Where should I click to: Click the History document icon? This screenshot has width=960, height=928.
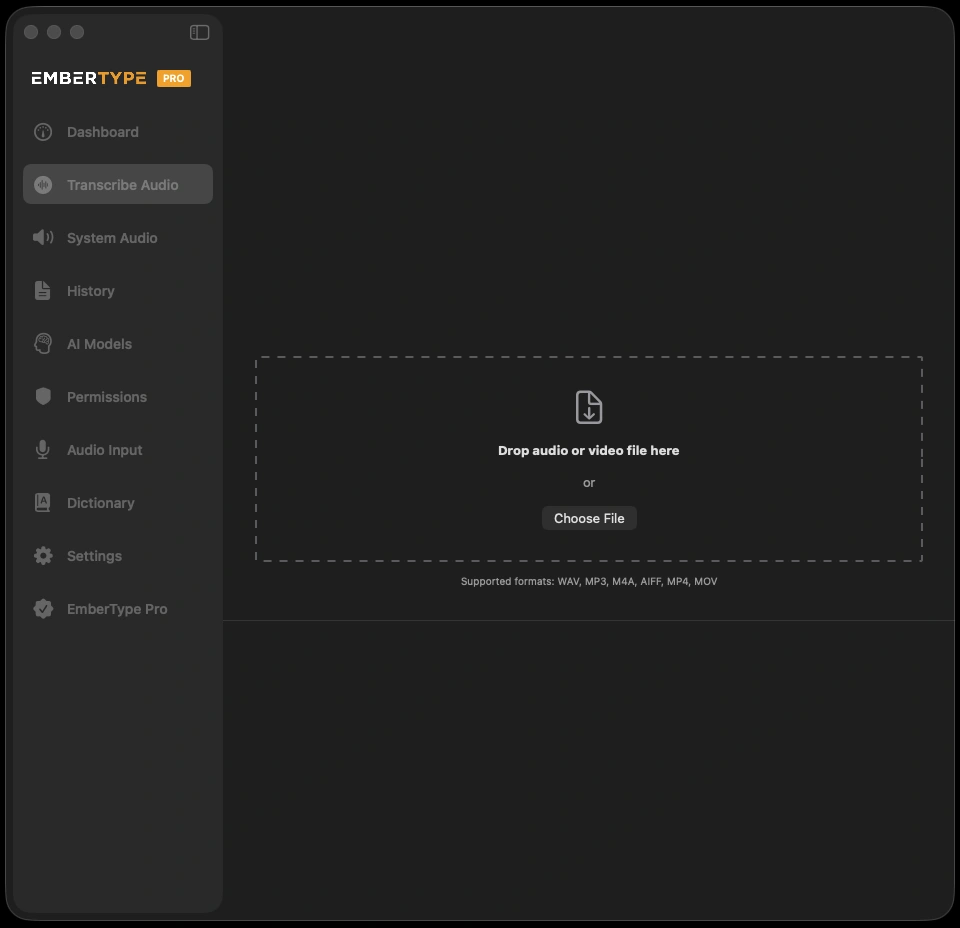click(42, 291)
